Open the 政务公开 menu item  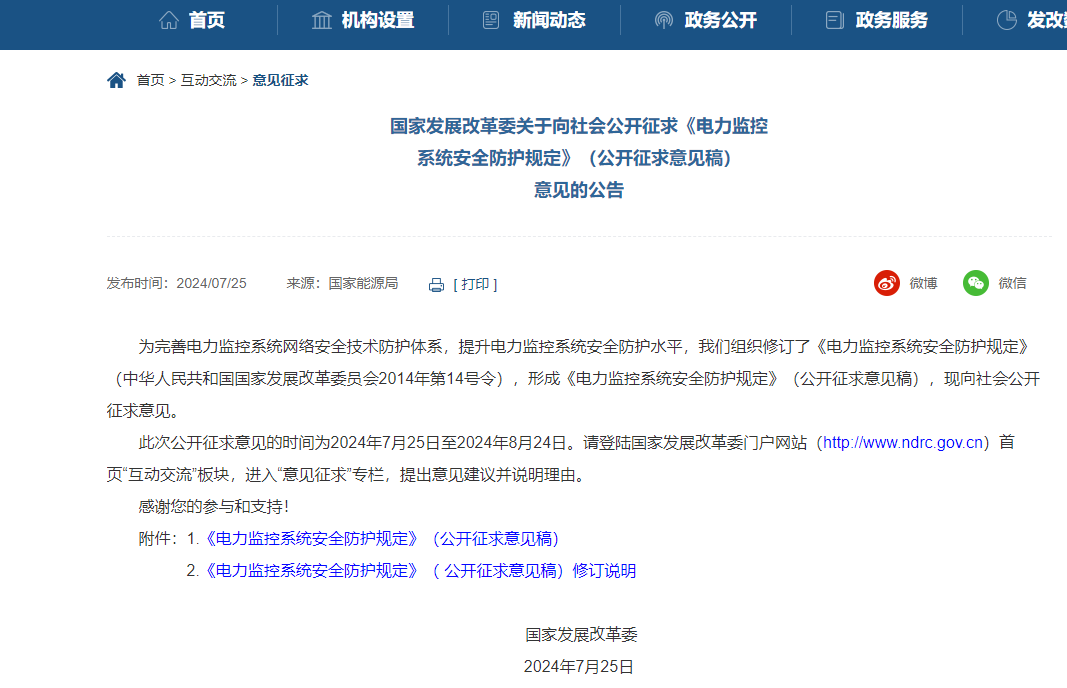pyautogui.click(x=721, y=20)
